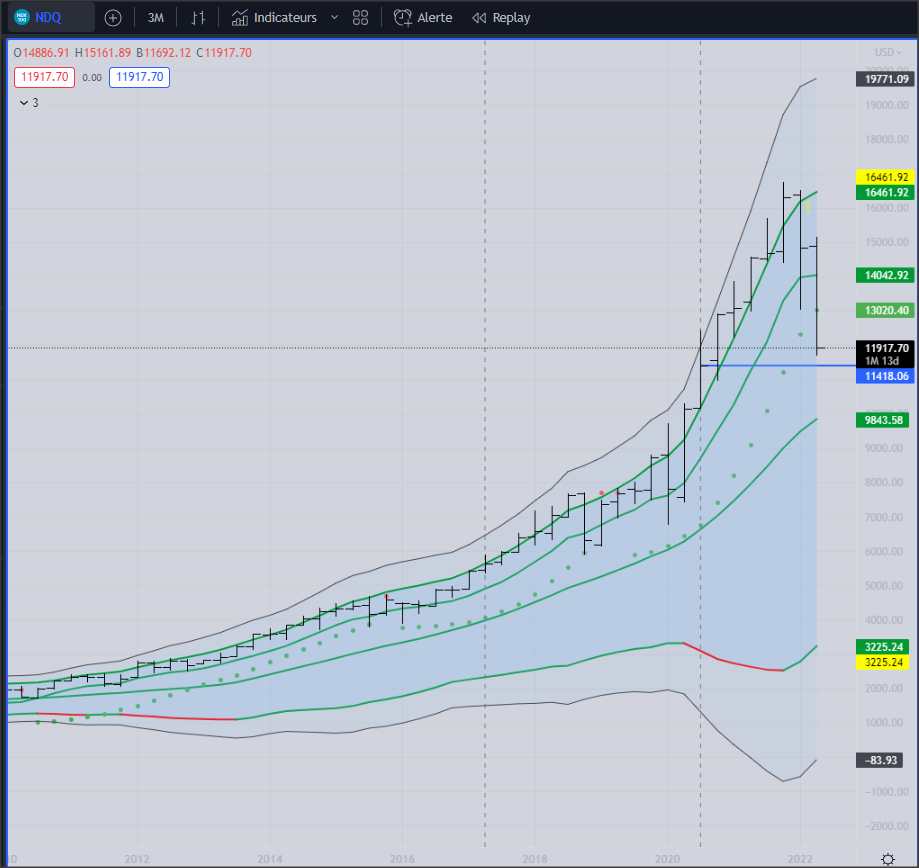Click the low value B11692.12 in legend
This screenshot has height=868, width=919.
coord(164,53)
